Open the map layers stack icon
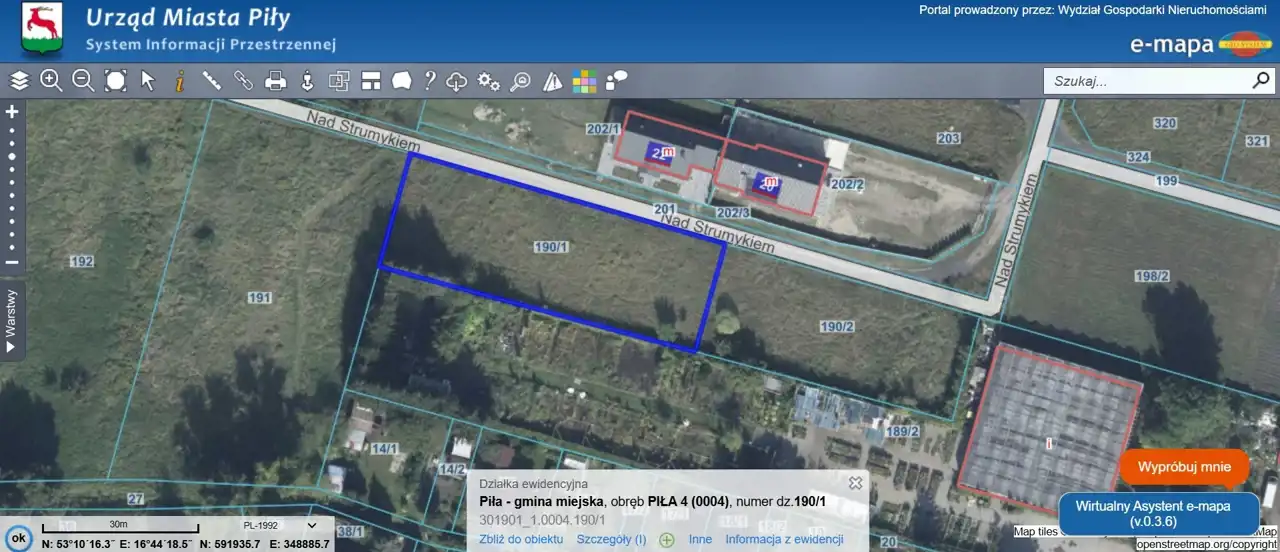This screenshot has height=552, width=1280. pyautogui.click(x=19, y=81)
